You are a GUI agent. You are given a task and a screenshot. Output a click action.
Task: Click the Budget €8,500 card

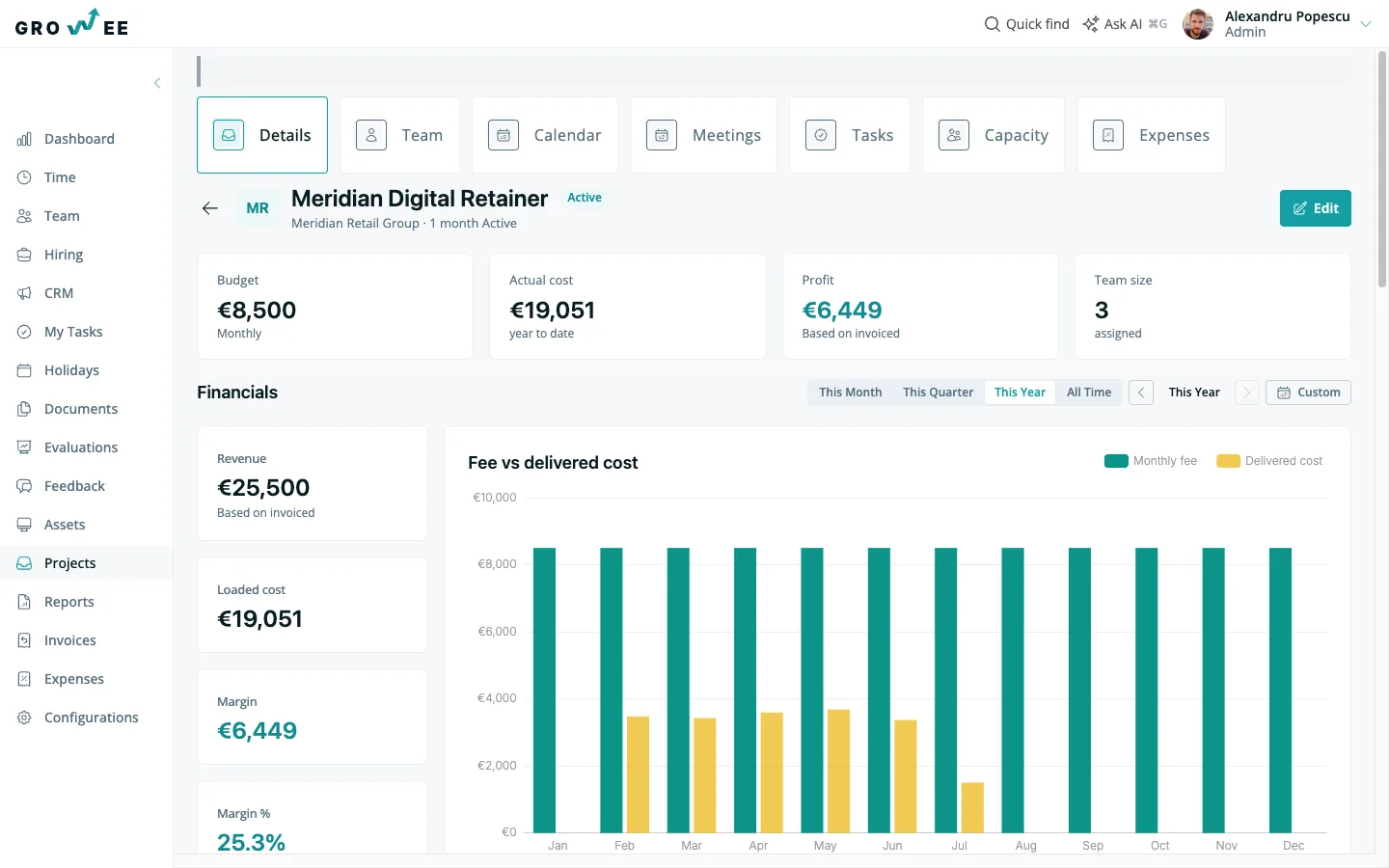click(335, 307)
